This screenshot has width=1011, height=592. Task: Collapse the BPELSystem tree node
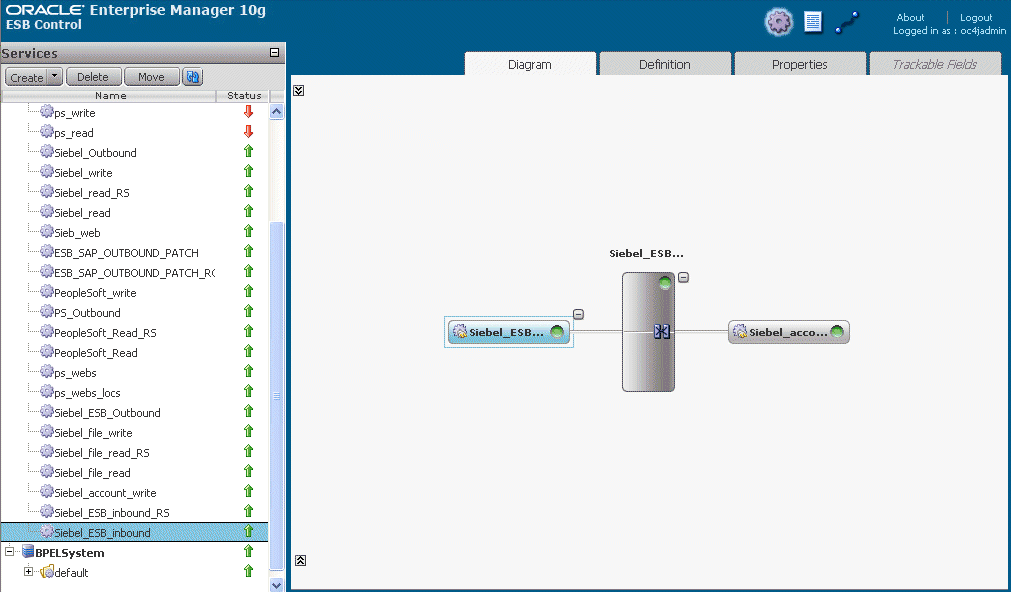pos(9,551)
